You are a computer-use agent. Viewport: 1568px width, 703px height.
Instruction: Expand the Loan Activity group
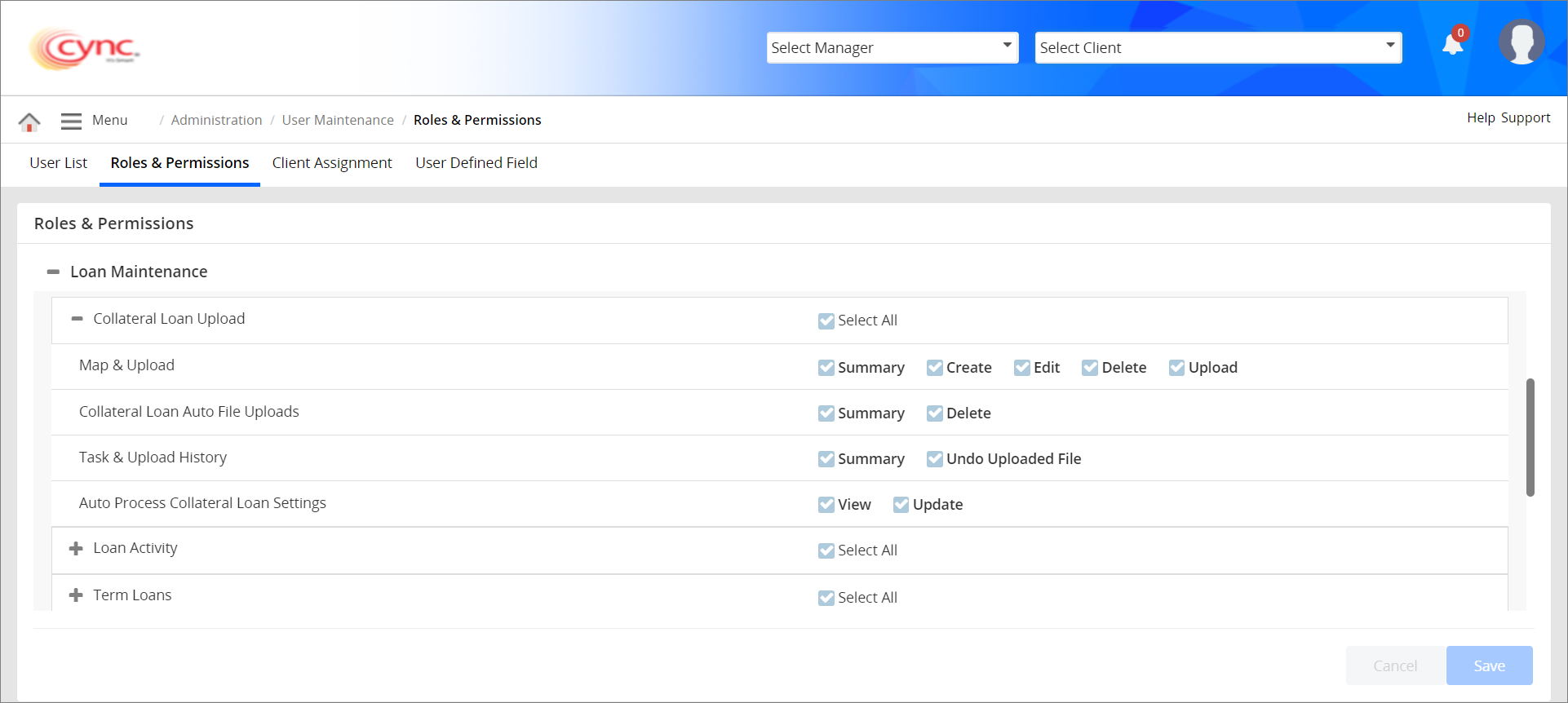coord(76,549)
